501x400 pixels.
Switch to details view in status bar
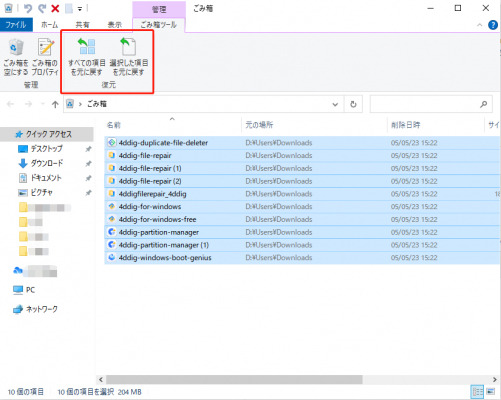[477, 391]
